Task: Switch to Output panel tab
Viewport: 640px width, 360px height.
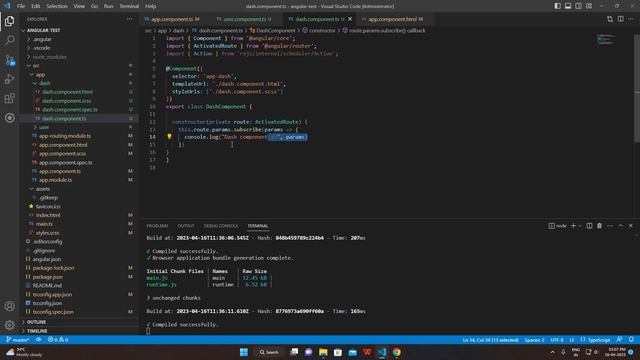Action: 186,226
